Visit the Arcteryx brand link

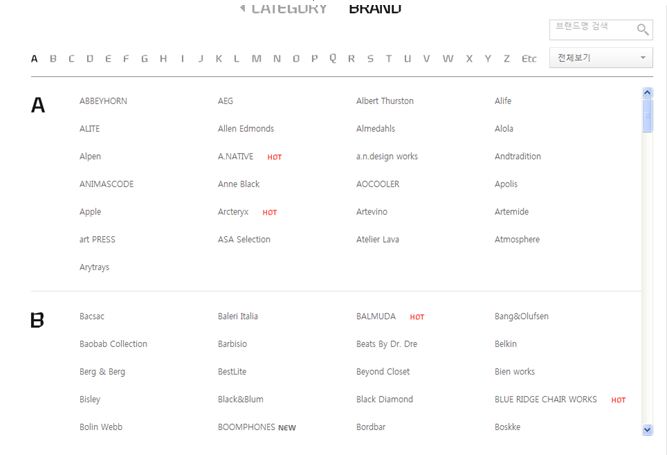pos(233,212)
